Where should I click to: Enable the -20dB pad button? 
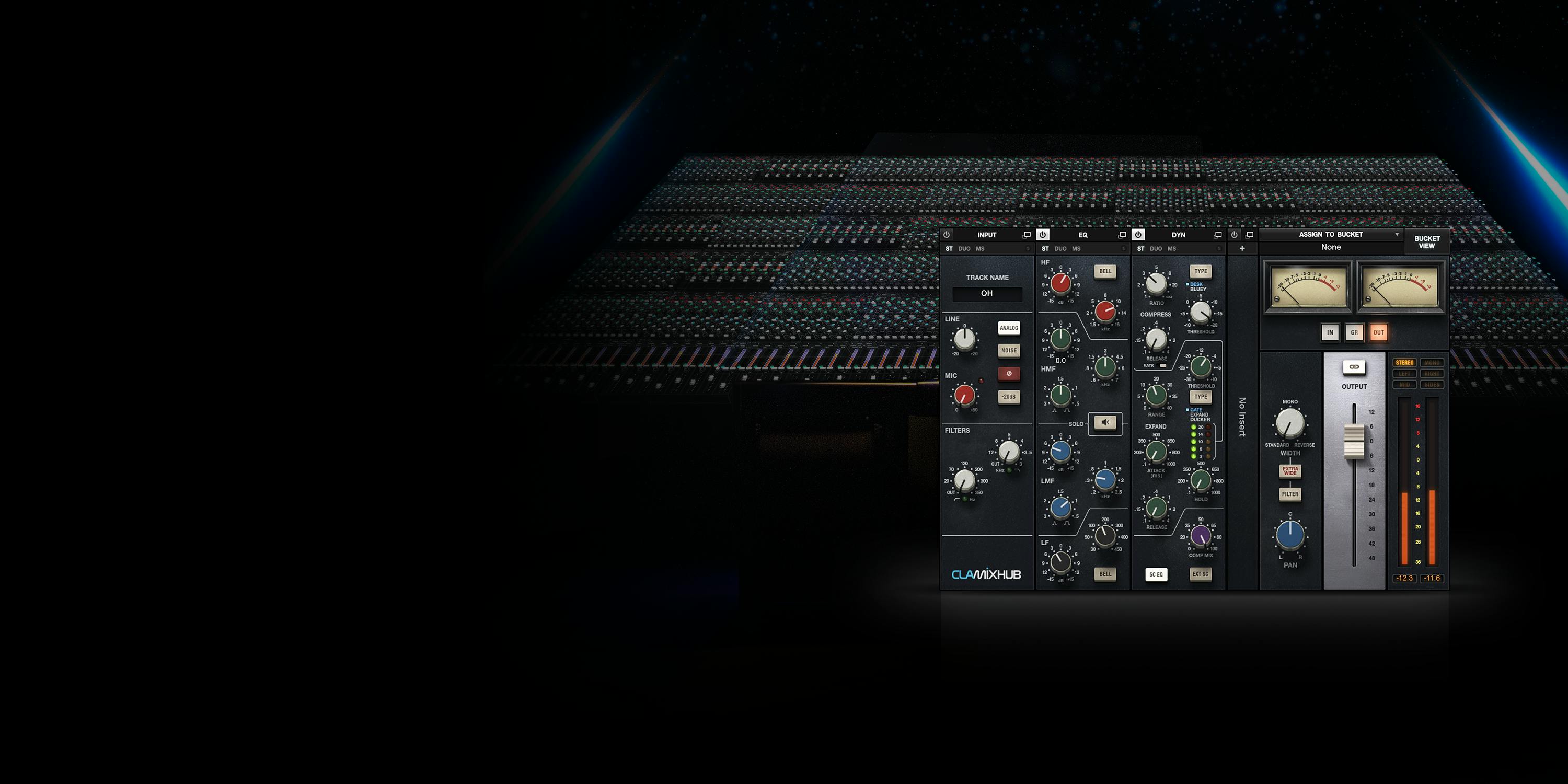point(1009,396)
